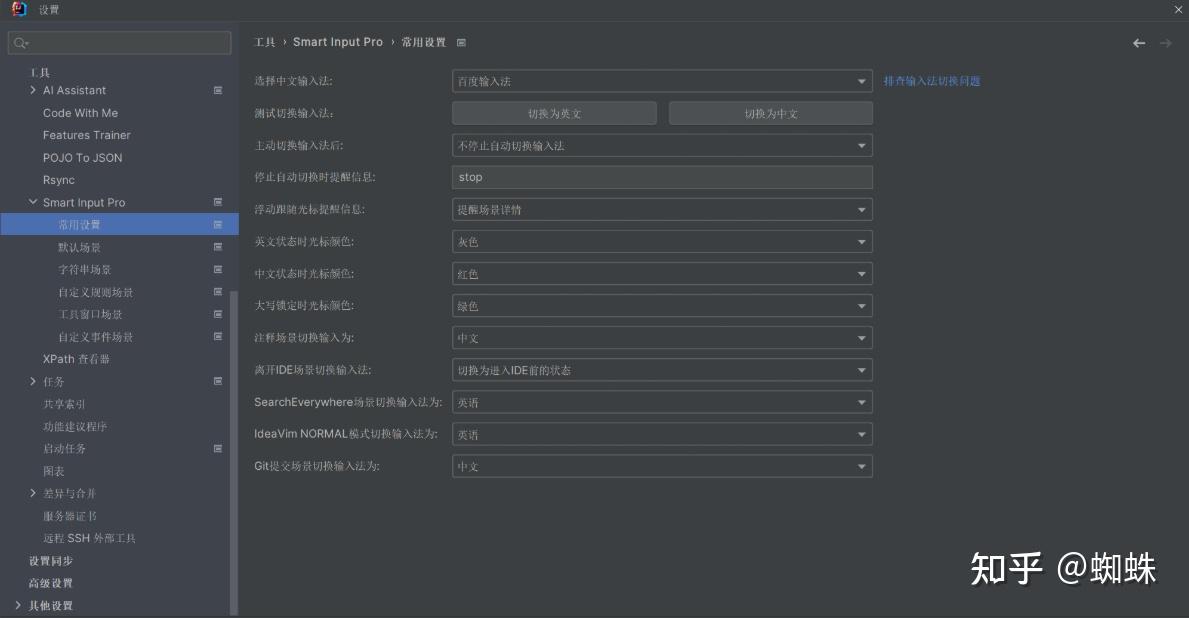Open the 离开IDE场景切换输入法 dropdown
The width and height of the screenshot is (1189, 618).
(x=662, y=370)
